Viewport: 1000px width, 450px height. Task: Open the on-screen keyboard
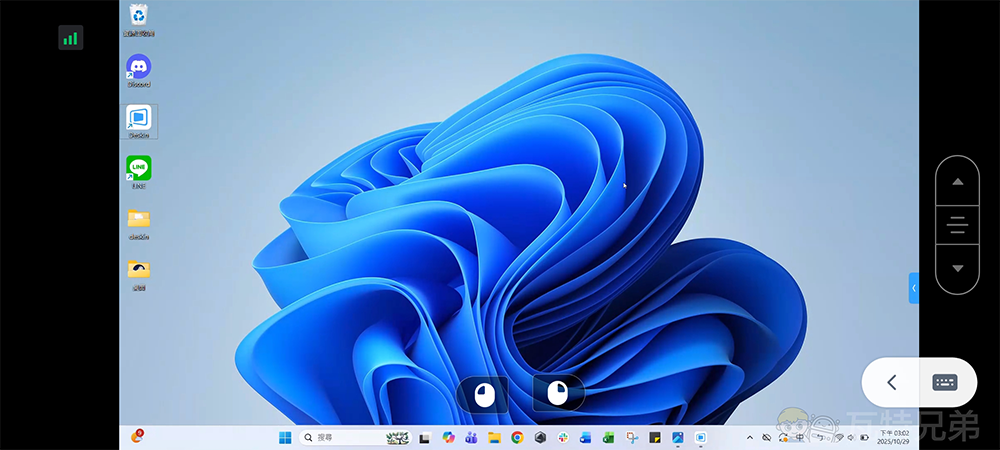pyautogui.click(x=945, y=382)
